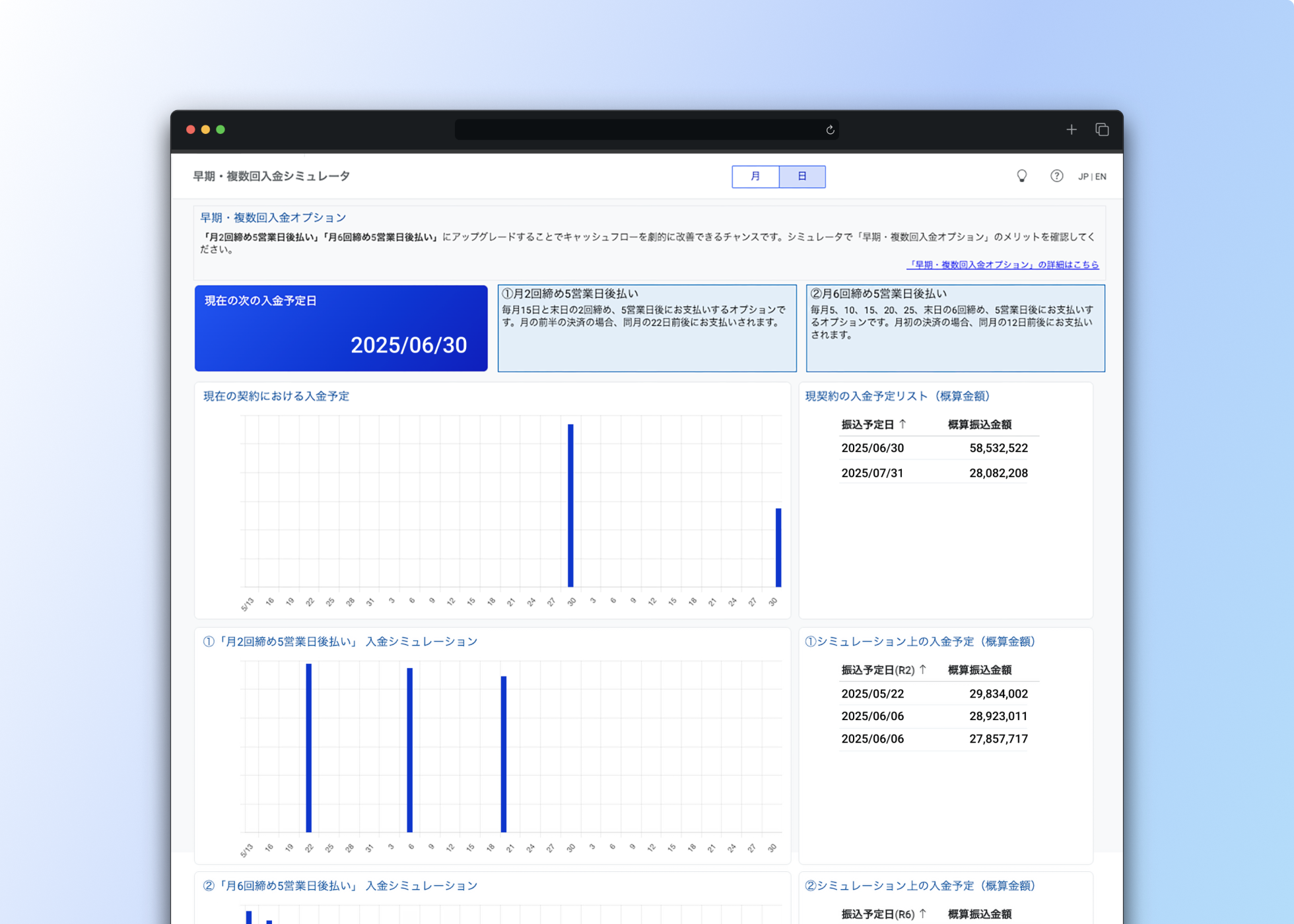The image size is (1294, 924).
Task: Click the 7/31 bar in current contract chart
Action: tap(778, 548)
